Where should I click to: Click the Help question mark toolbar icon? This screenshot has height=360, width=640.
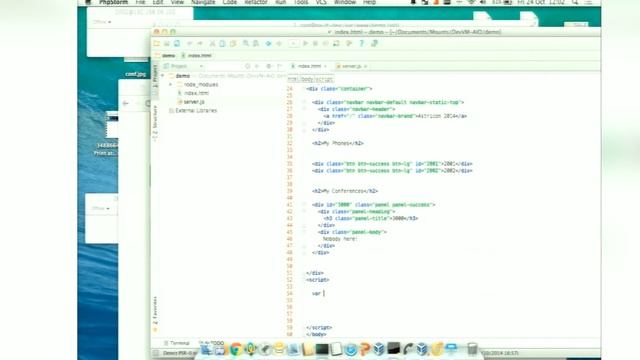tap(362, 43)
